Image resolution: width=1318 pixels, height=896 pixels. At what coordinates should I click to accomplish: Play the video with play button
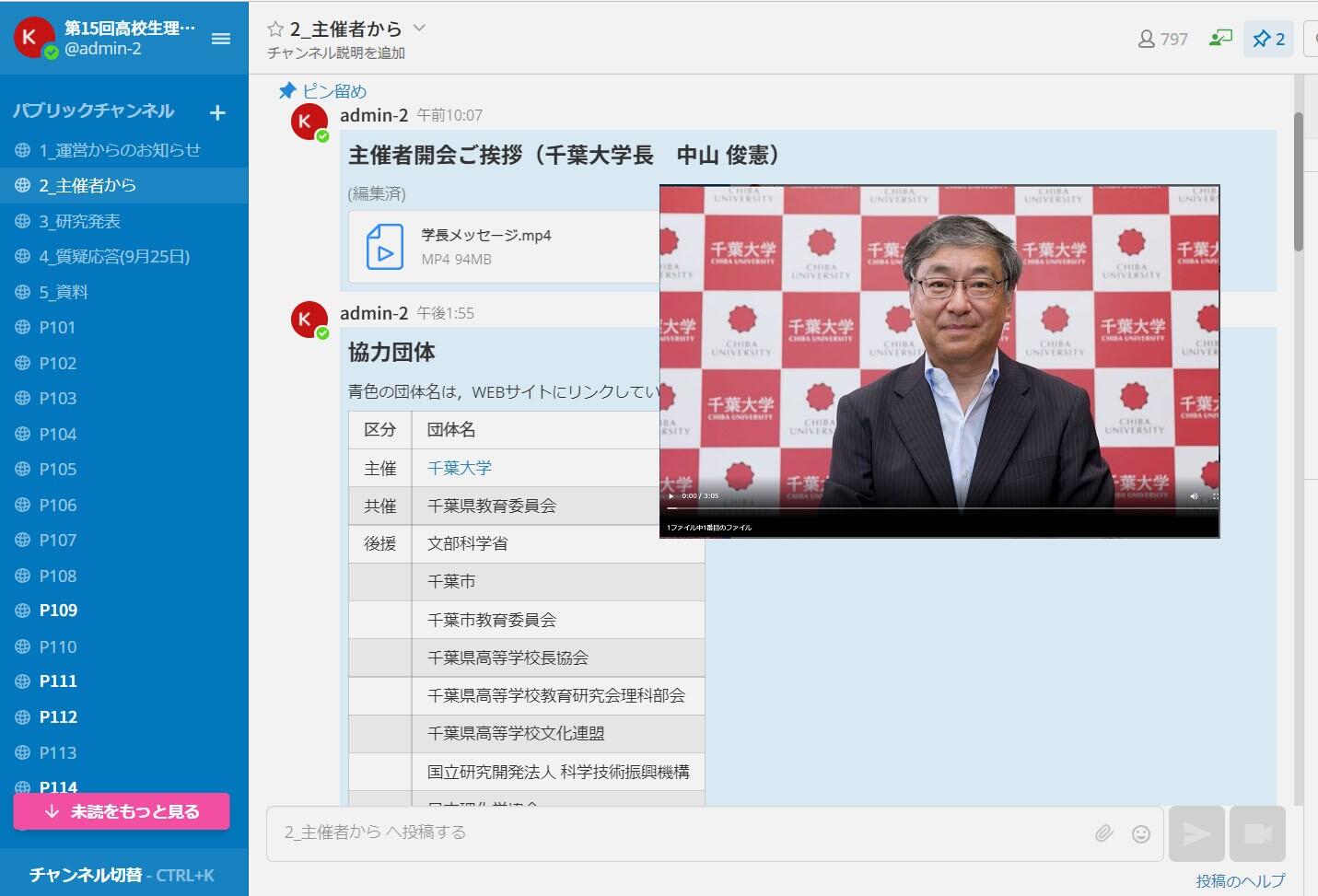pos(671,496)
